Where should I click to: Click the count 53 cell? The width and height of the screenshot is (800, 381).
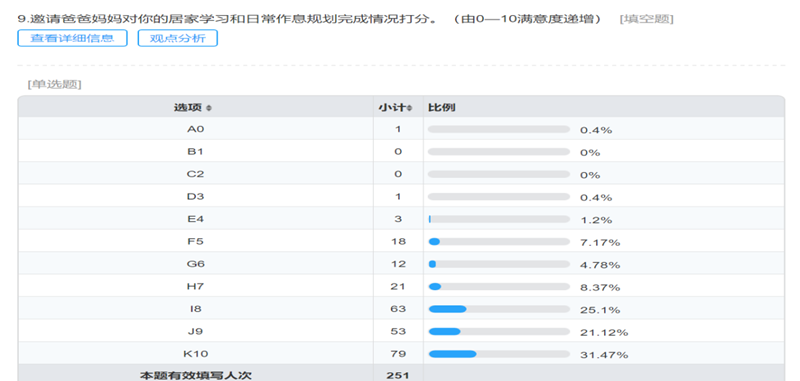click(x=398, y=332)
